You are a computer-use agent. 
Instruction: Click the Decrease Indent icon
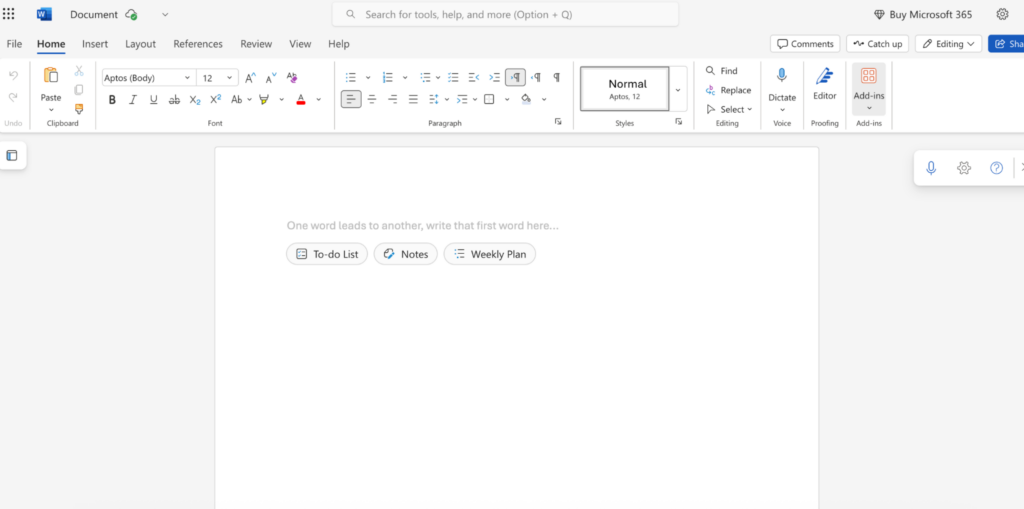474,78
